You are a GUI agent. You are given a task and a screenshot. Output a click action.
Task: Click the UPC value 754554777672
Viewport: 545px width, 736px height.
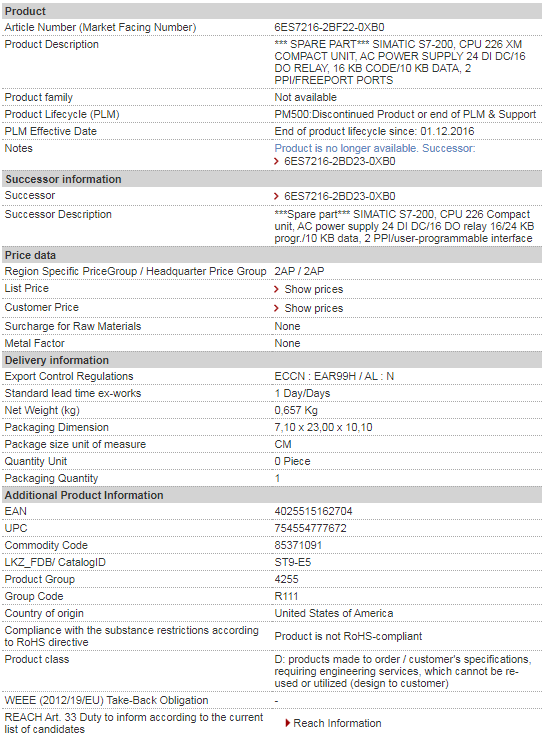pyautogui.click(x=310, y=528)
